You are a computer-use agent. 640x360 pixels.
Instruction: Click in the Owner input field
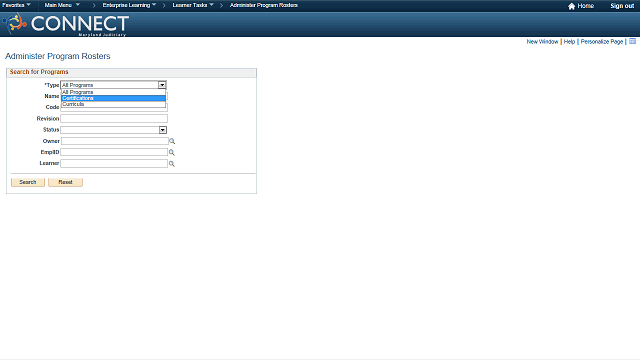tap(115, 141)
